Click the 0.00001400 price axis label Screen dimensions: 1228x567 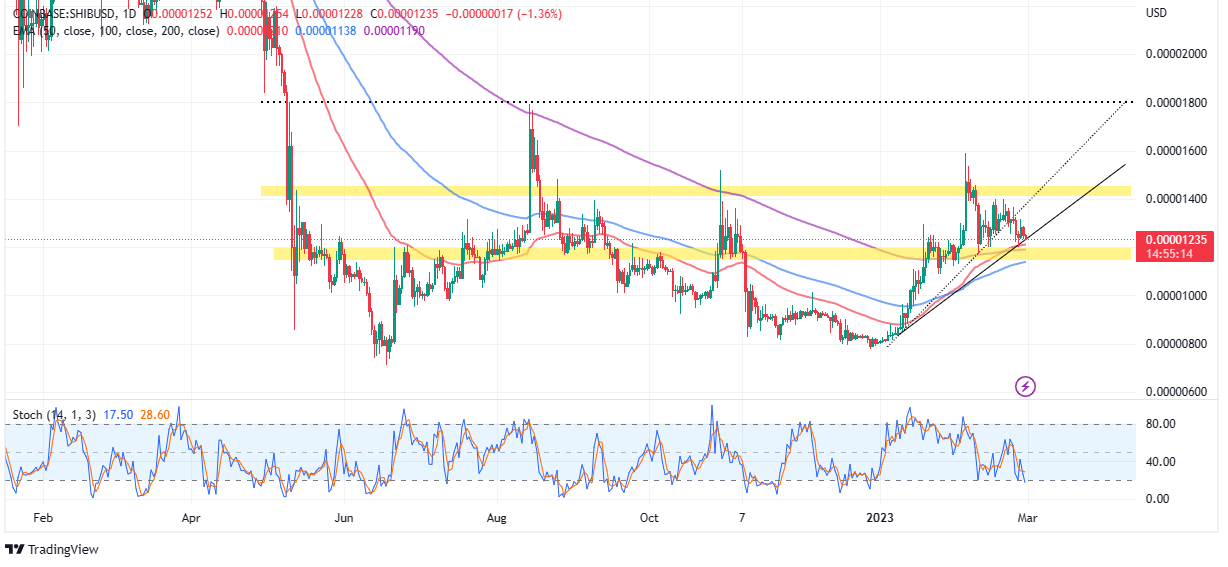pyautogui.click(x=1176, y=200)
